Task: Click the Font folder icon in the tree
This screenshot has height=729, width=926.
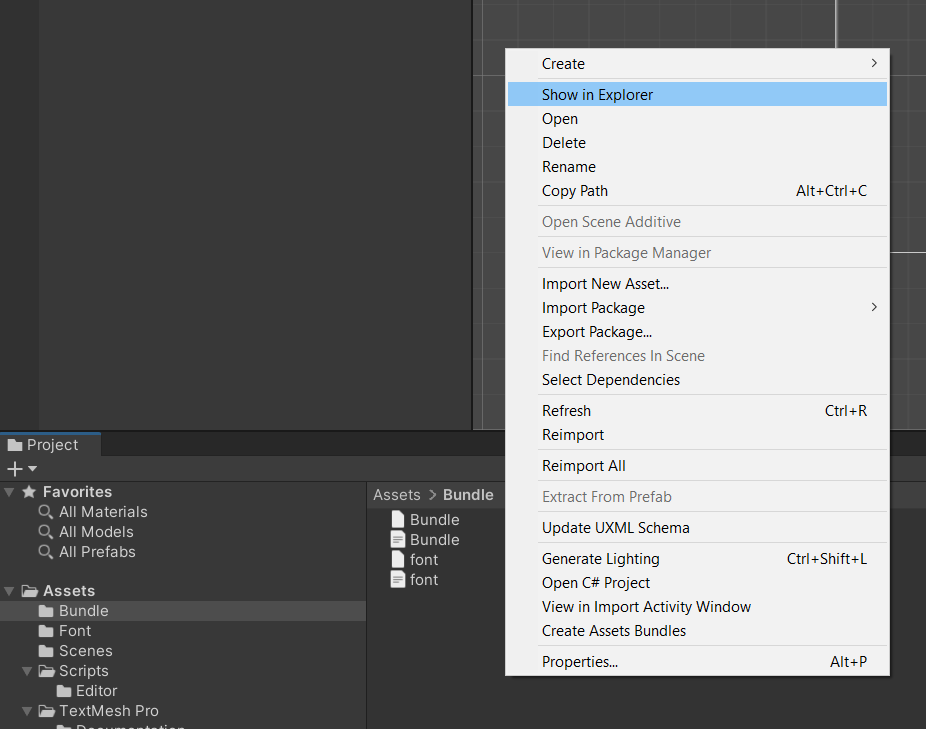Action: point(46,631)
